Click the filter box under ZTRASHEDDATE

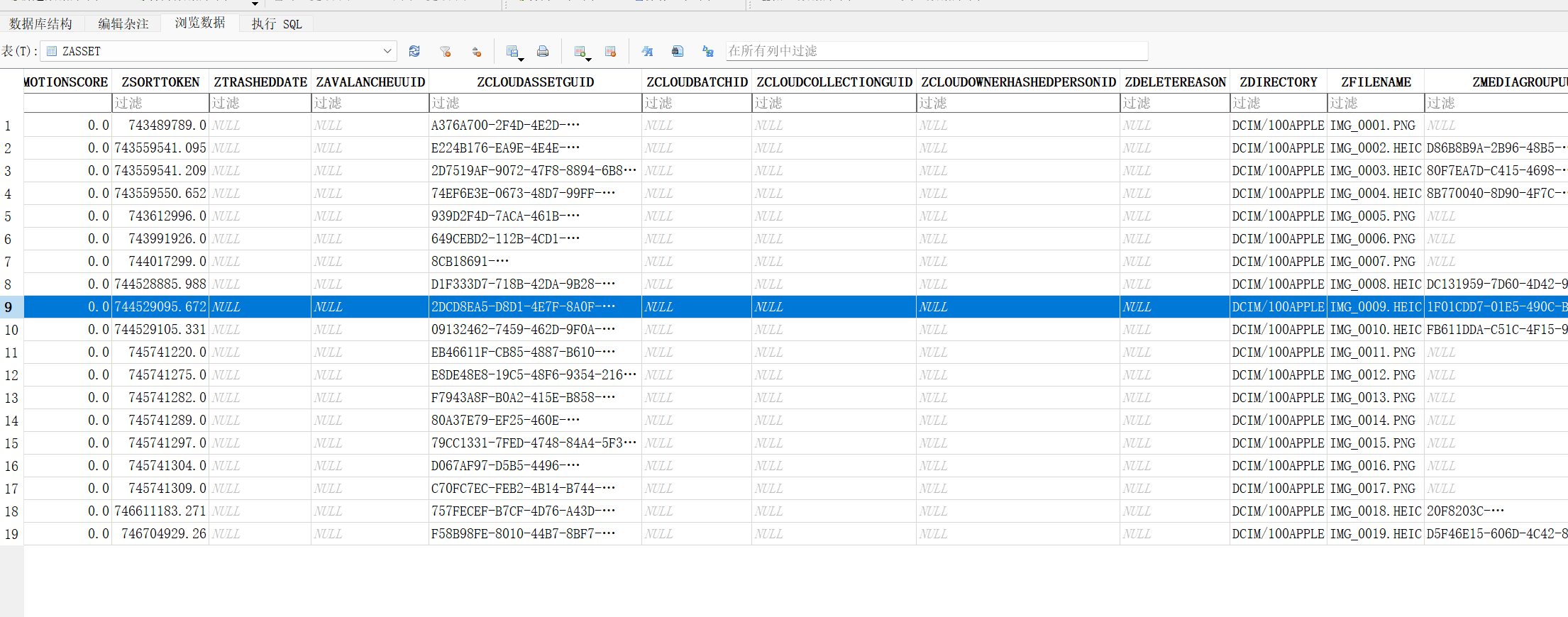260,103
